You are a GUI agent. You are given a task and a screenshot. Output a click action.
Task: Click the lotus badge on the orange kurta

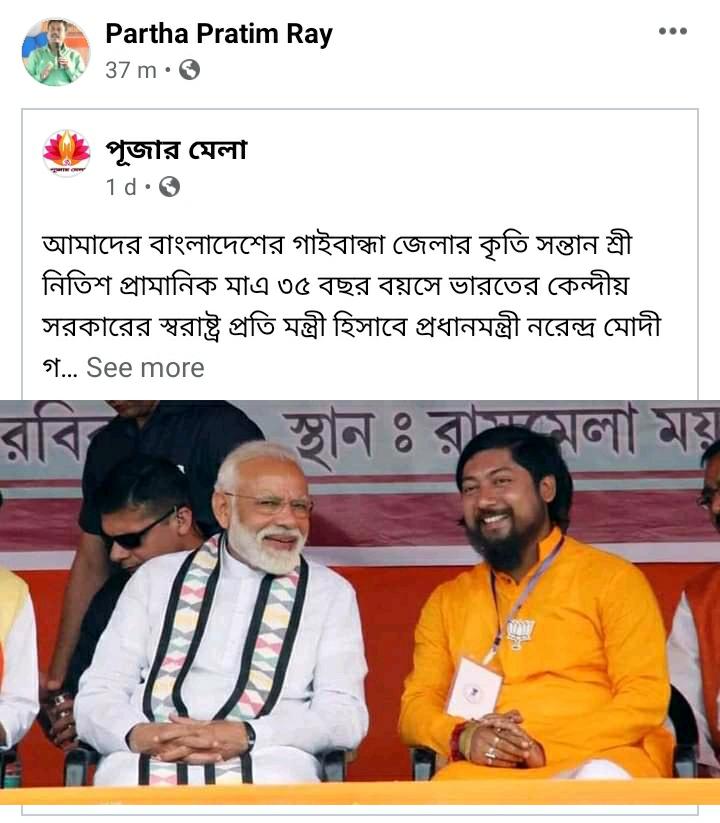[520, 632]
